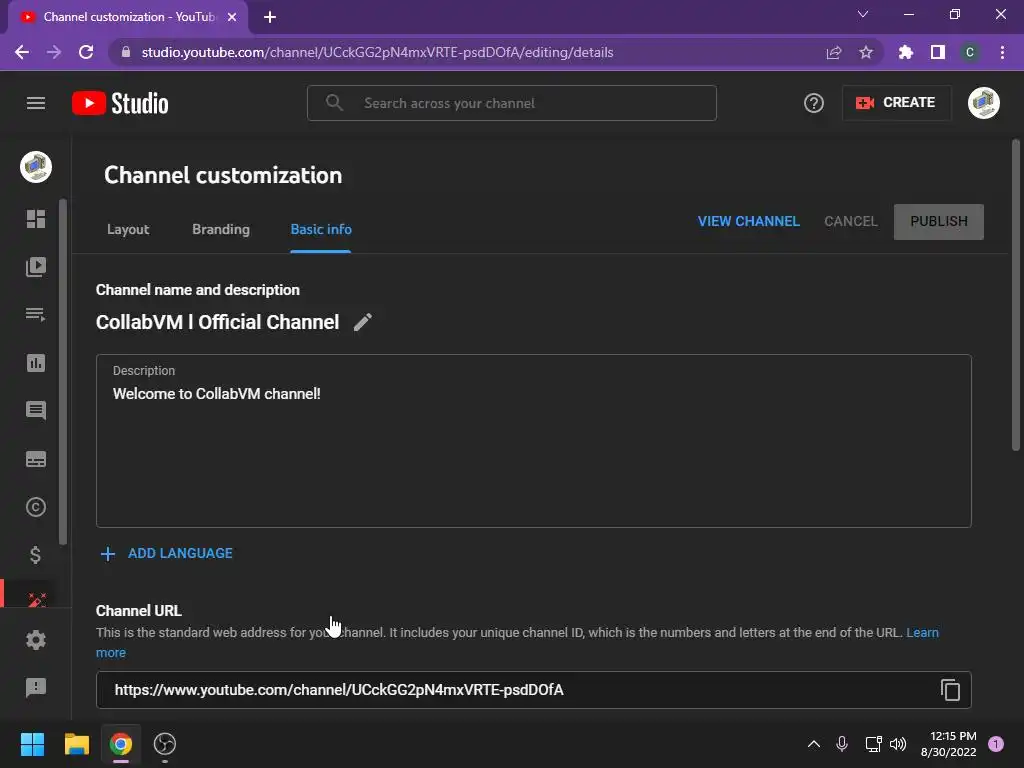Open the Learn more link
1024x768 pixels.
pyautogui.click(x=922, y=633)
